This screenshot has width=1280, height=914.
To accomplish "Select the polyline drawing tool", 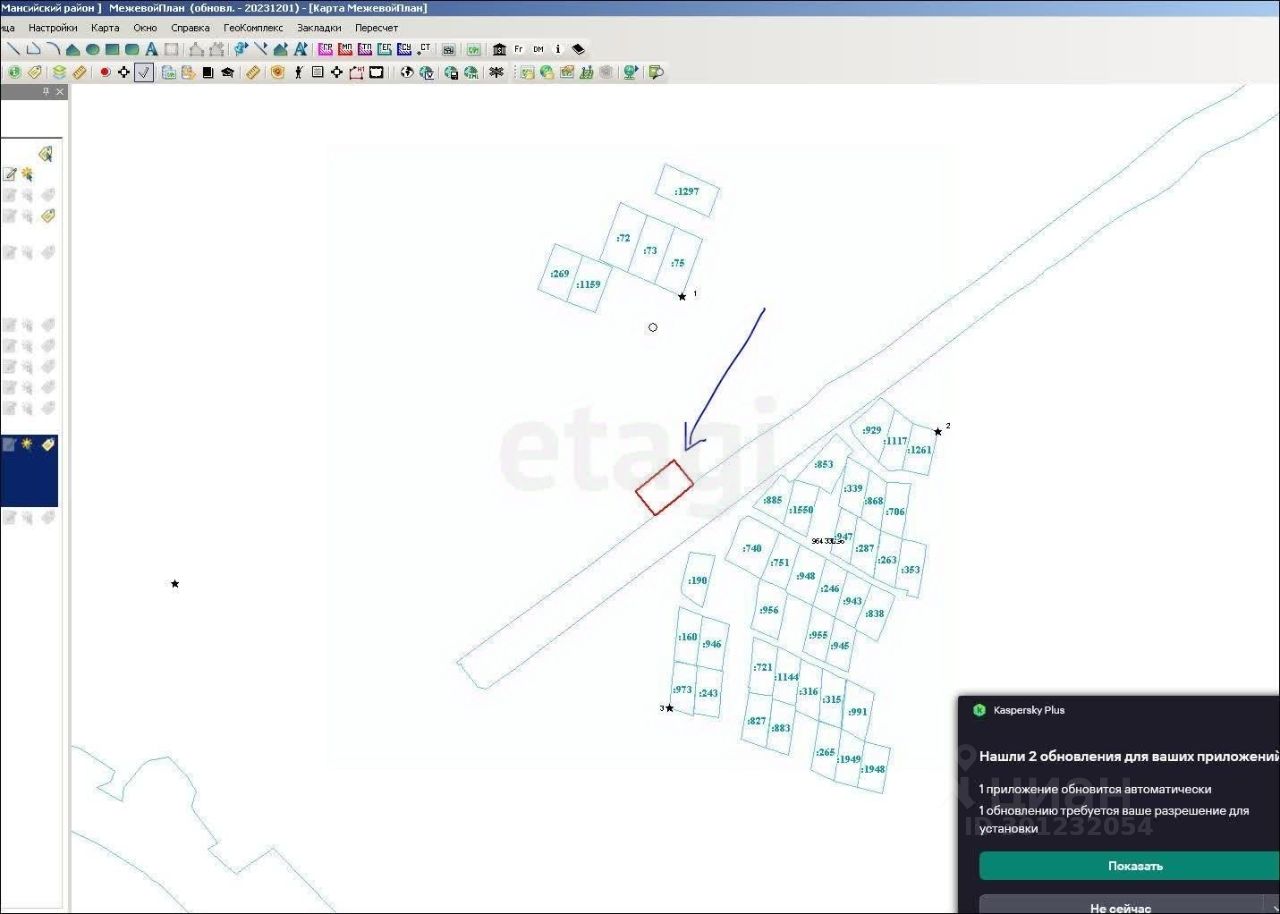I will (33, 49).
